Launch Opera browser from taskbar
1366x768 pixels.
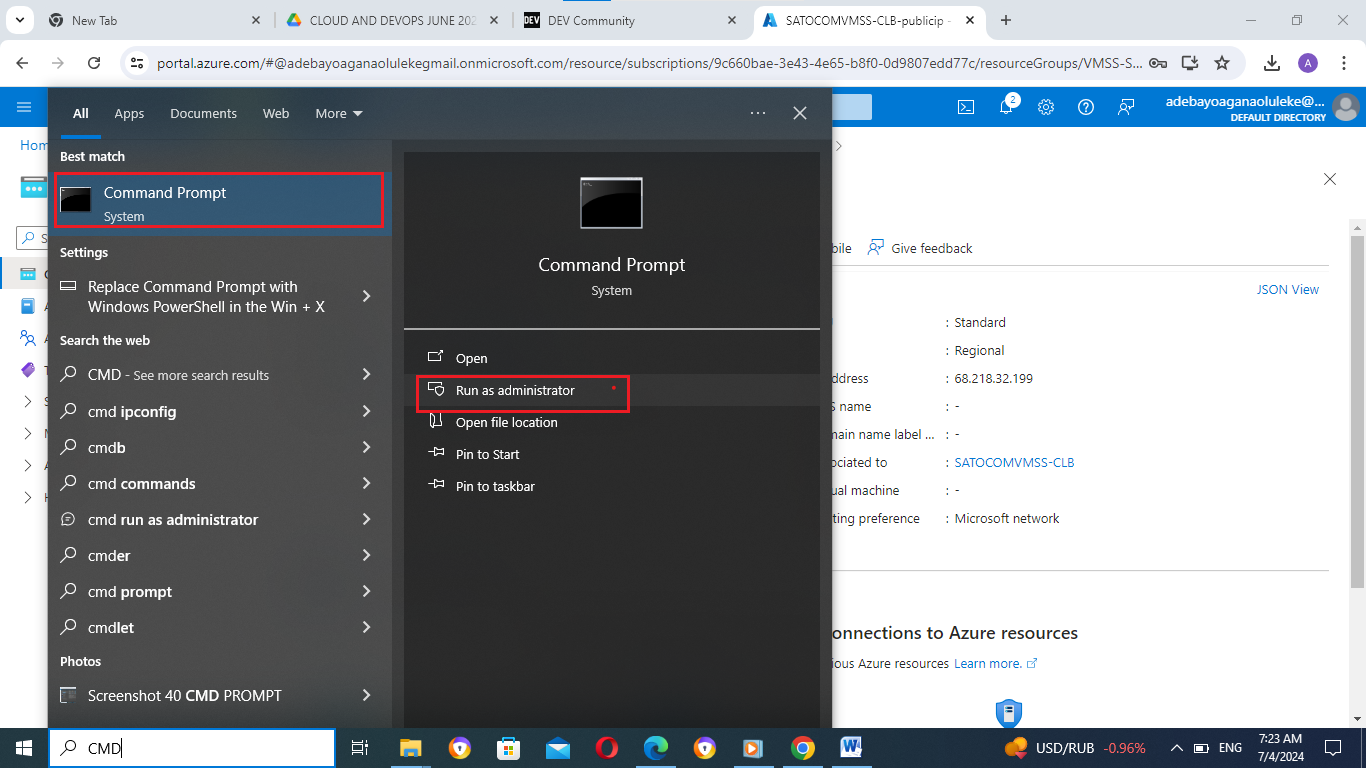pyautogui.click(x=606, y=748)
